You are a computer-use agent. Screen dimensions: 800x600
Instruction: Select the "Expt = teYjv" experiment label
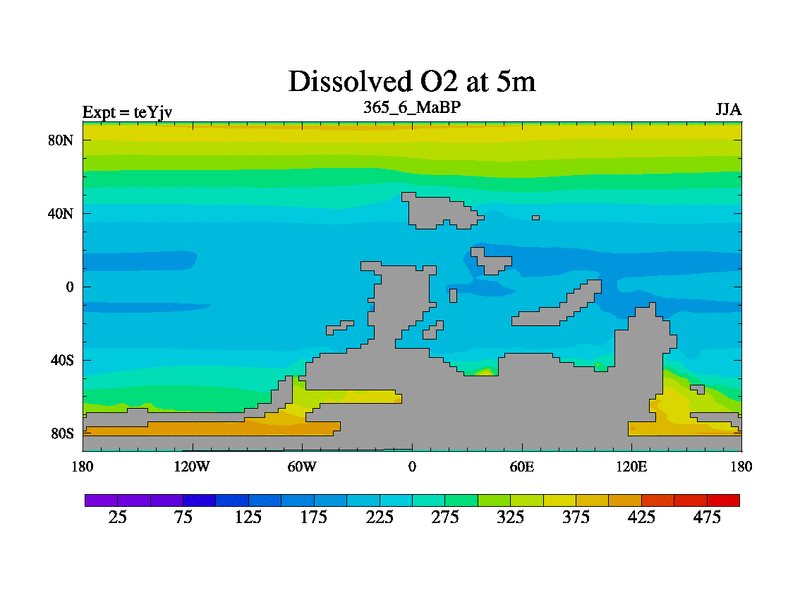tap(127, 111)
